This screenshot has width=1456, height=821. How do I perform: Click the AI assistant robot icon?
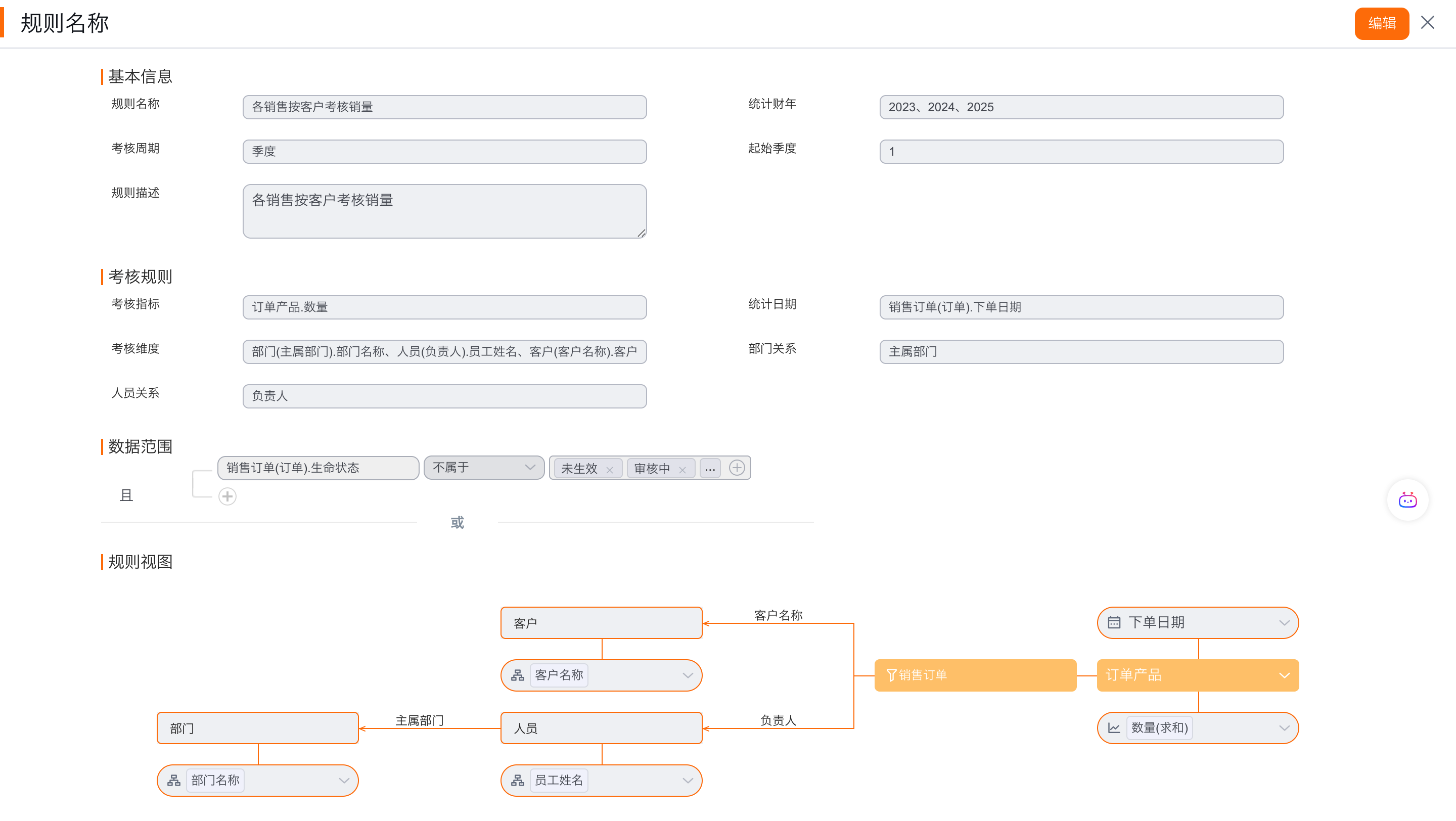pyautogui.click(x=1407, y=500)
